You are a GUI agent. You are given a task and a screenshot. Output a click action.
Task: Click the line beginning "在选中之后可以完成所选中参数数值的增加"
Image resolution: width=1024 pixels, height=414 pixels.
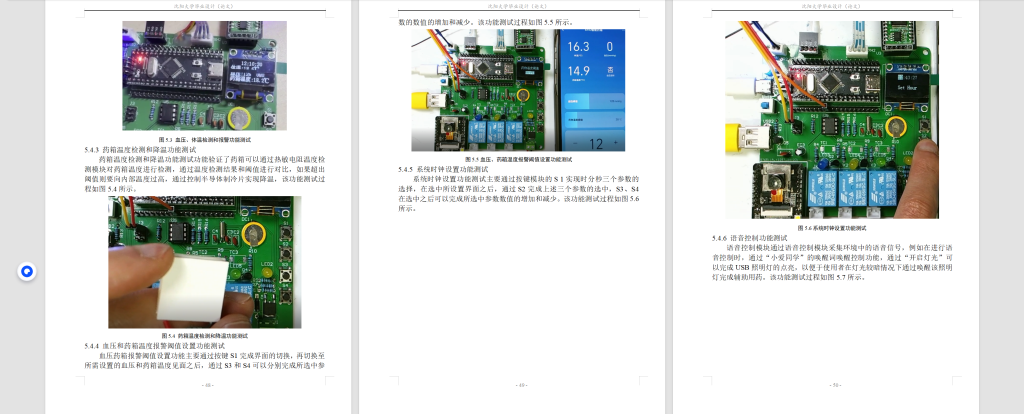[519, 199]
